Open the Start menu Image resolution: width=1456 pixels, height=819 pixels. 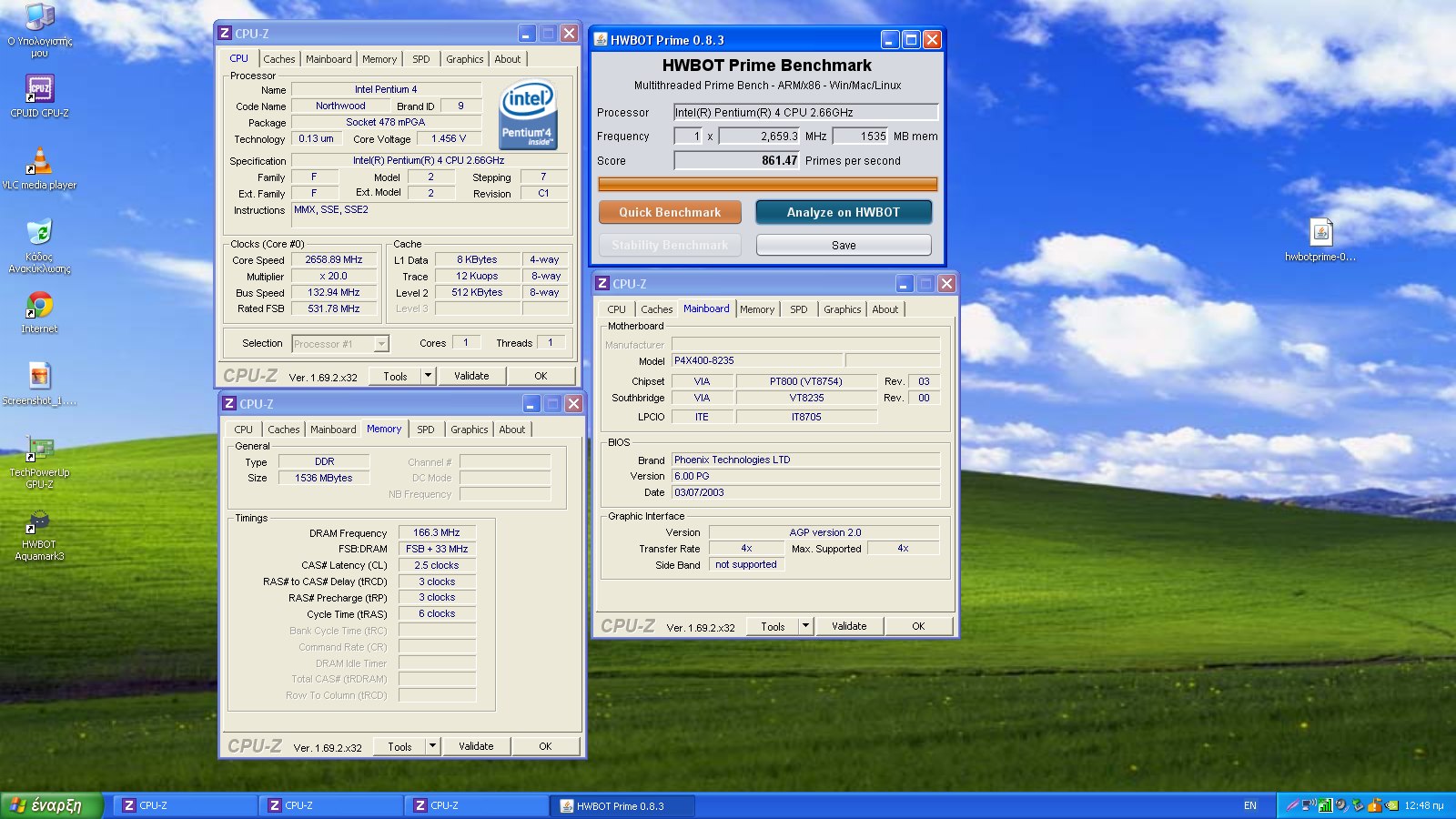pos(51,805)
